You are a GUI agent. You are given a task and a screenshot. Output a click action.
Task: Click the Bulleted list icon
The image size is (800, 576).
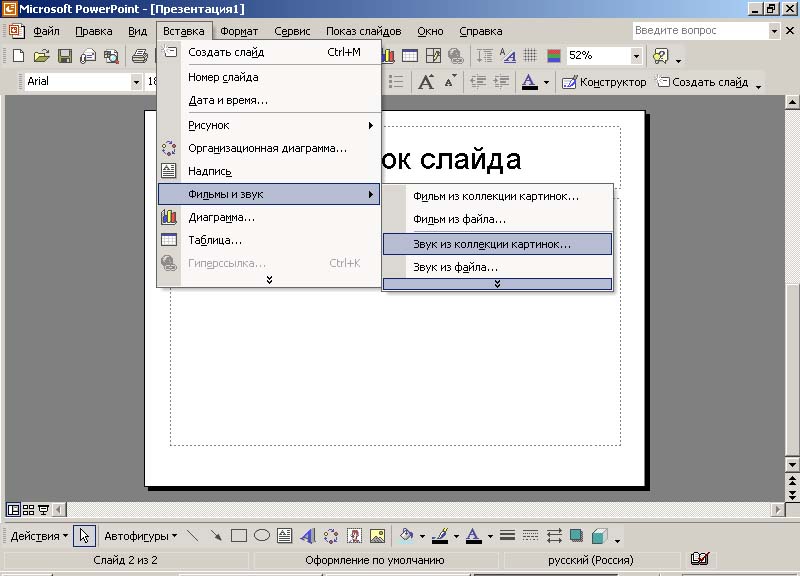(396, 82)
